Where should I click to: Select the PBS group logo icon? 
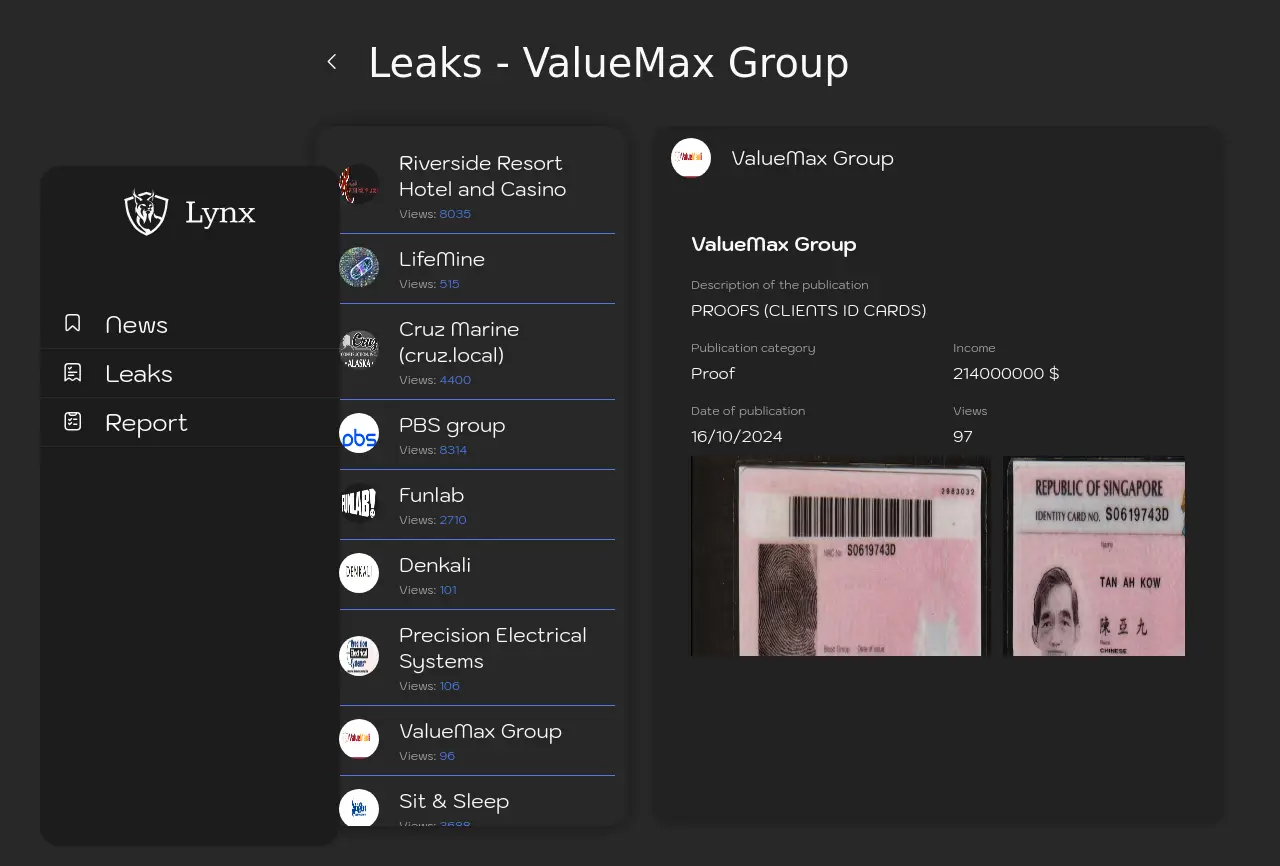pyautogui.click(x=359, y=433)
